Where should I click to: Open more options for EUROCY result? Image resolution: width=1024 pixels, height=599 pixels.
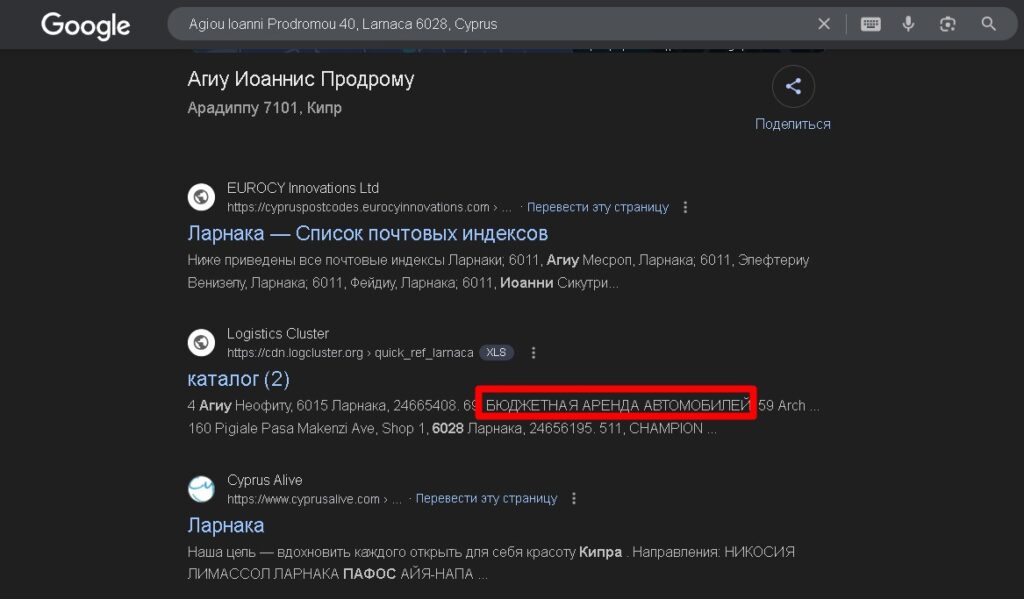click(x=685, y=207)
